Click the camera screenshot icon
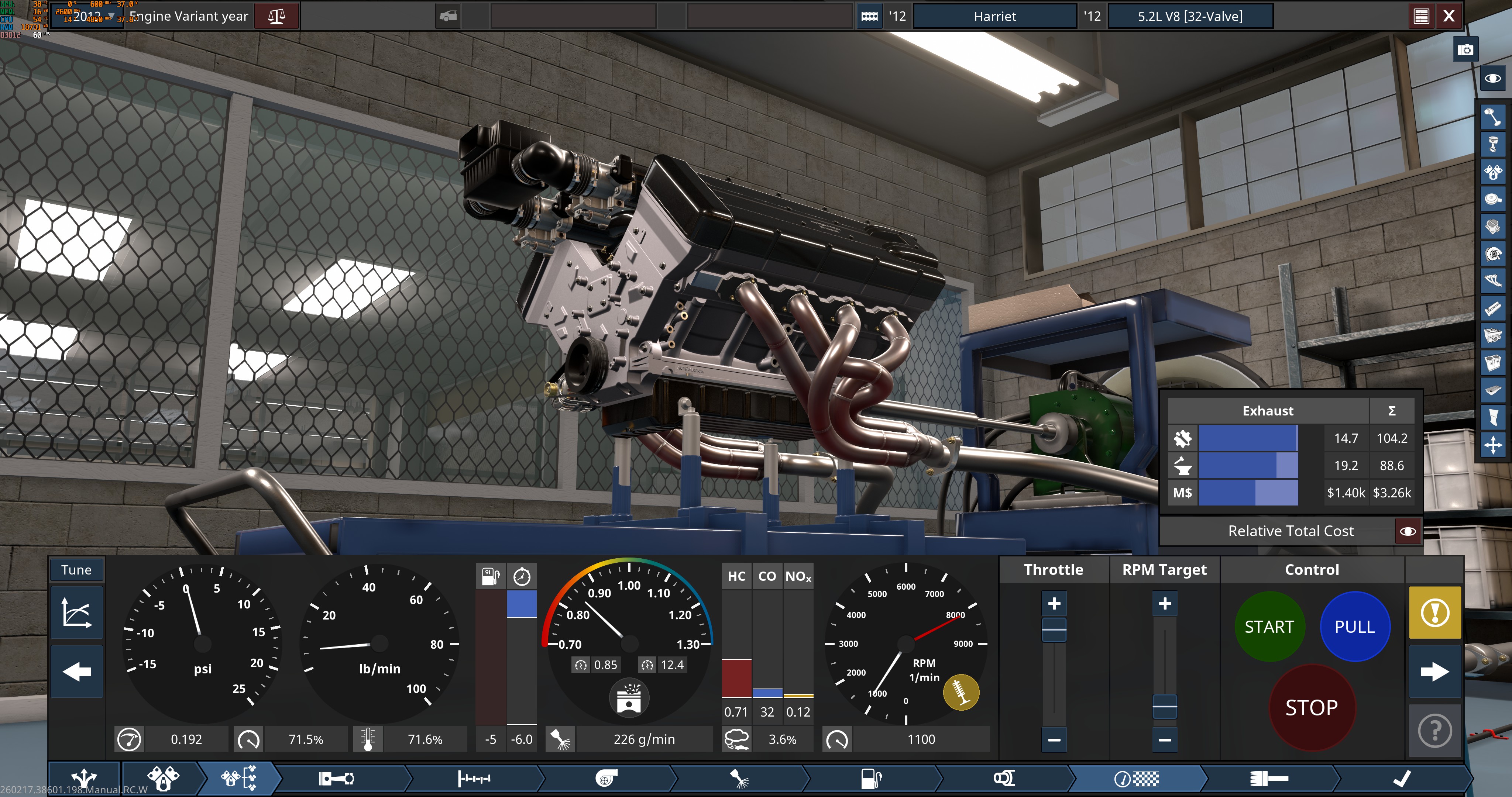Image resolution: width=1512 pixels, height=797 pixels. coord(1465,50)
